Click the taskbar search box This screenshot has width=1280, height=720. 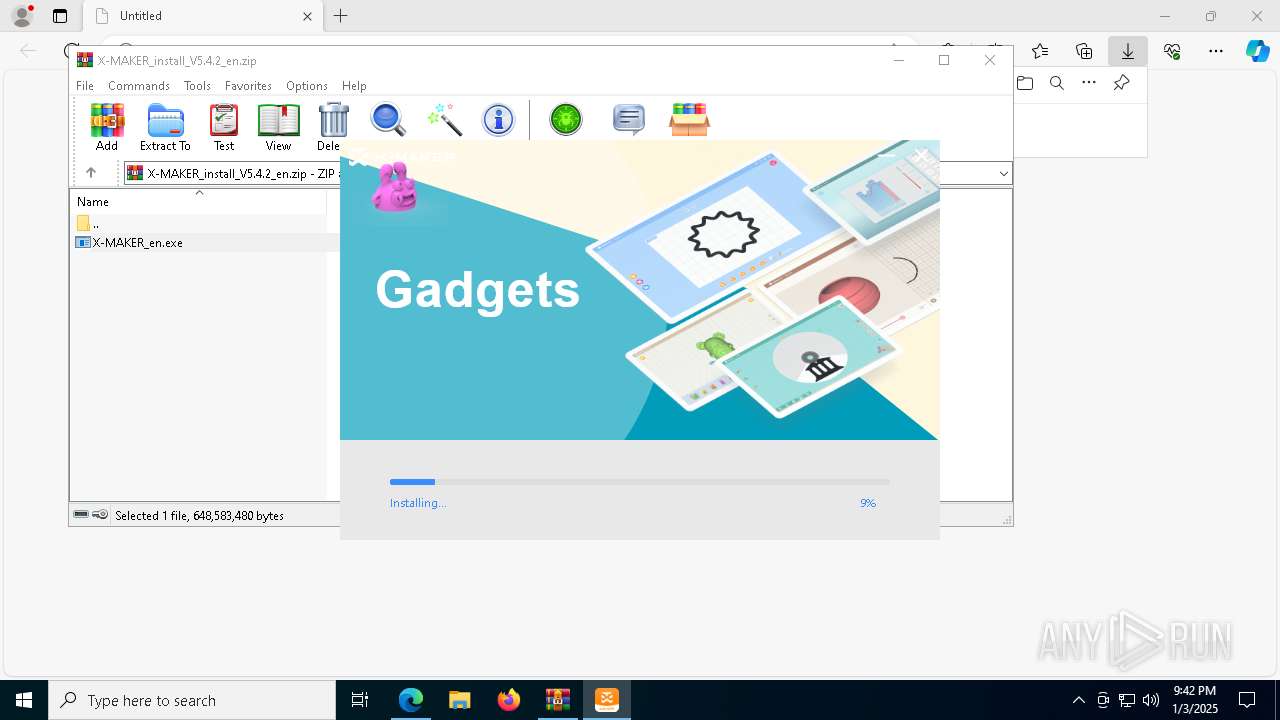pyautogui.click(x=192, y=700)
